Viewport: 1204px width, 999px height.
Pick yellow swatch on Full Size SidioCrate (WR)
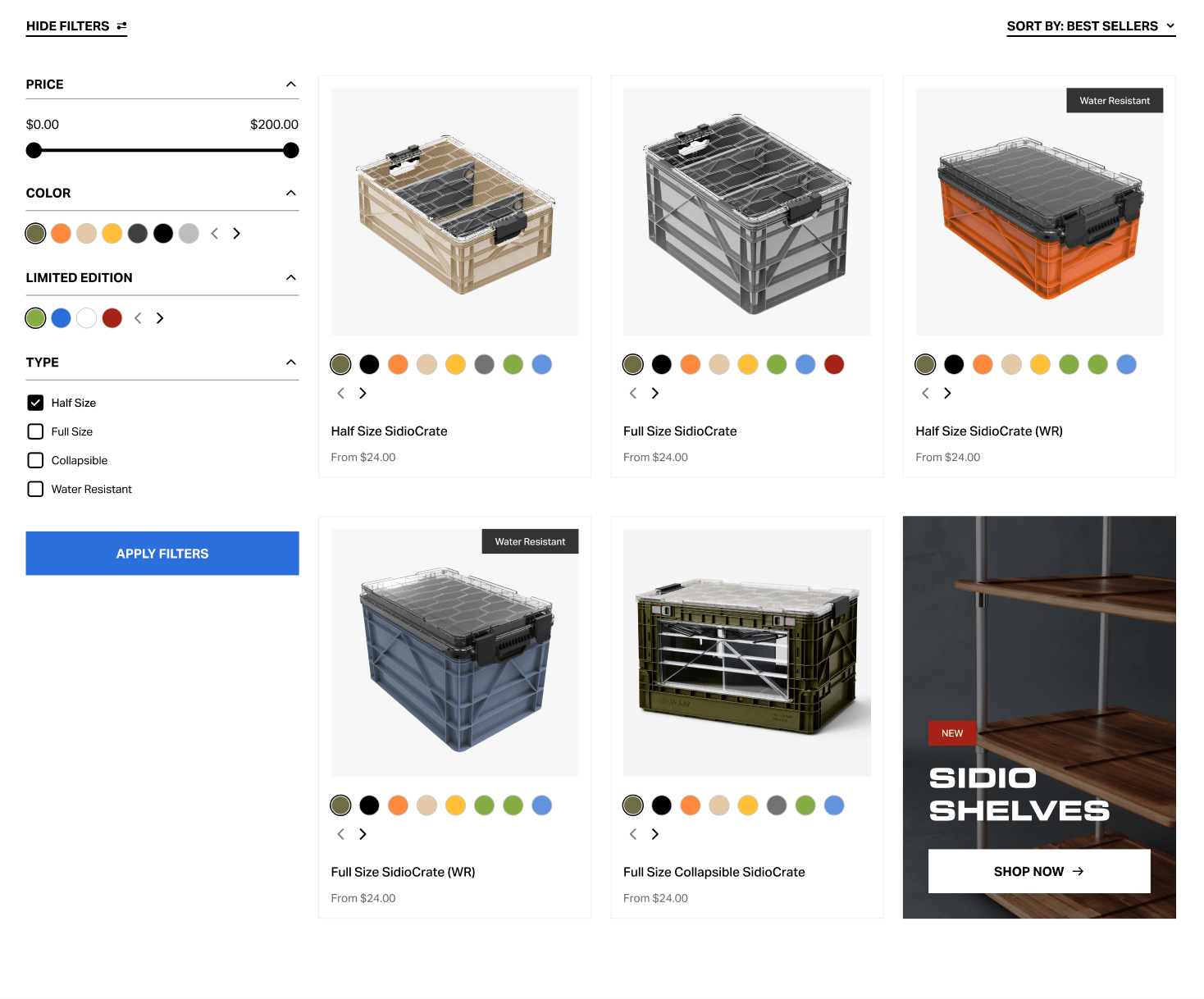coord(456,805)
